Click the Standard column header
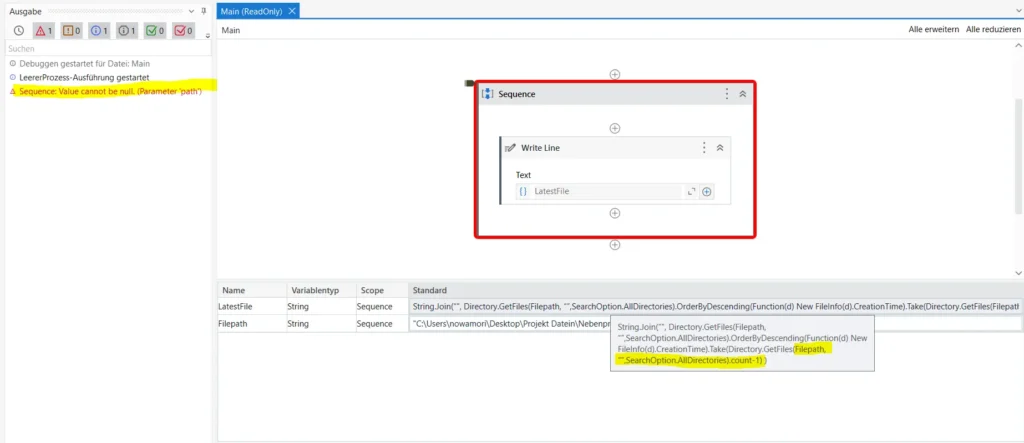 coord(716,290)
